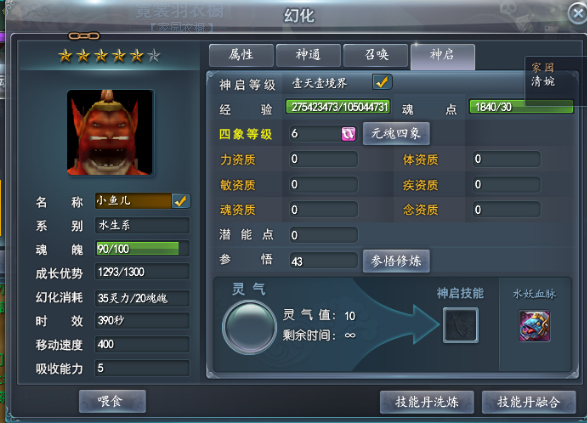
Task: Click the 技能丹融合 button
Action: point(529,402)
